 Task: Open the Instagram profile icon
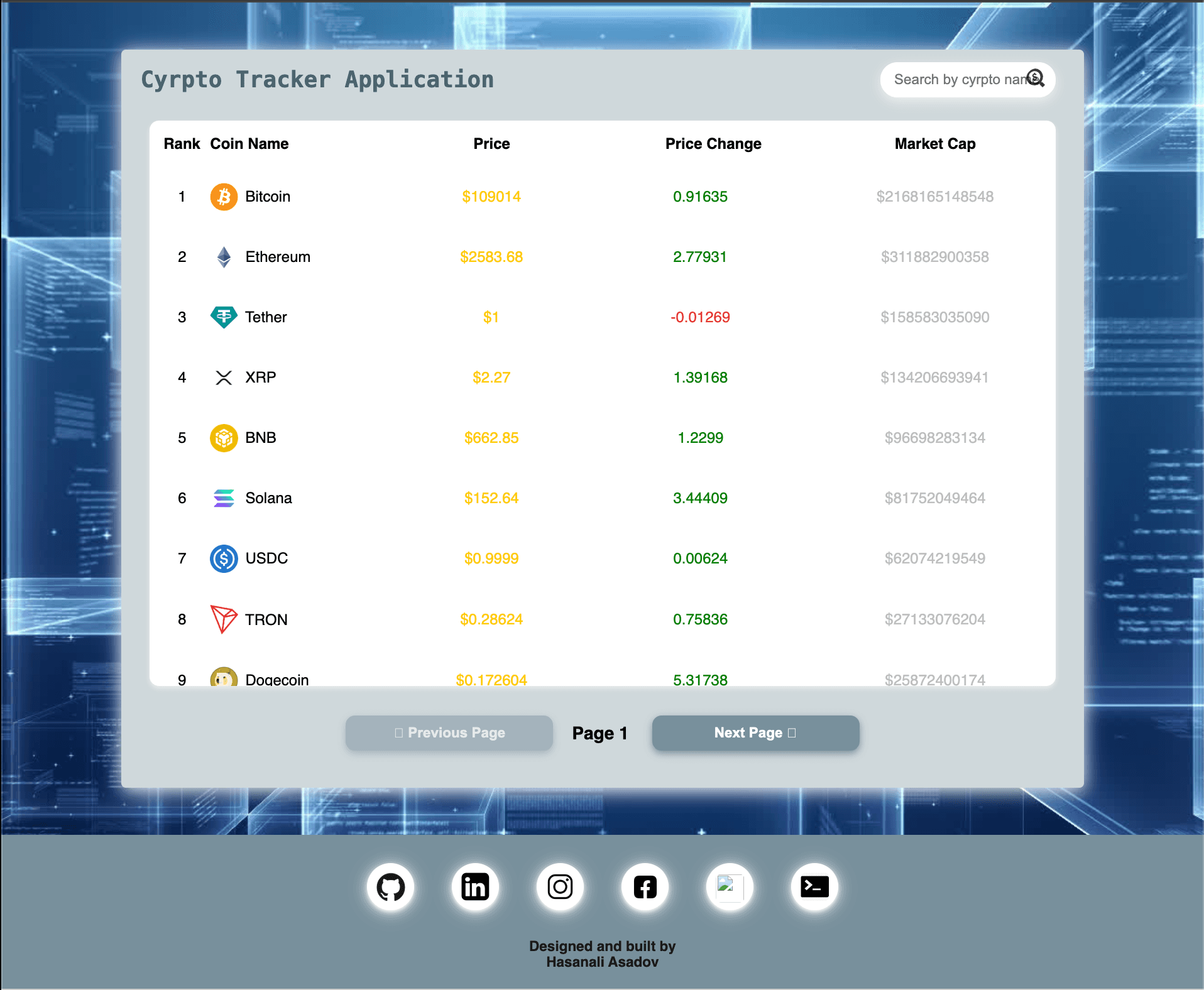coord(560,887)
